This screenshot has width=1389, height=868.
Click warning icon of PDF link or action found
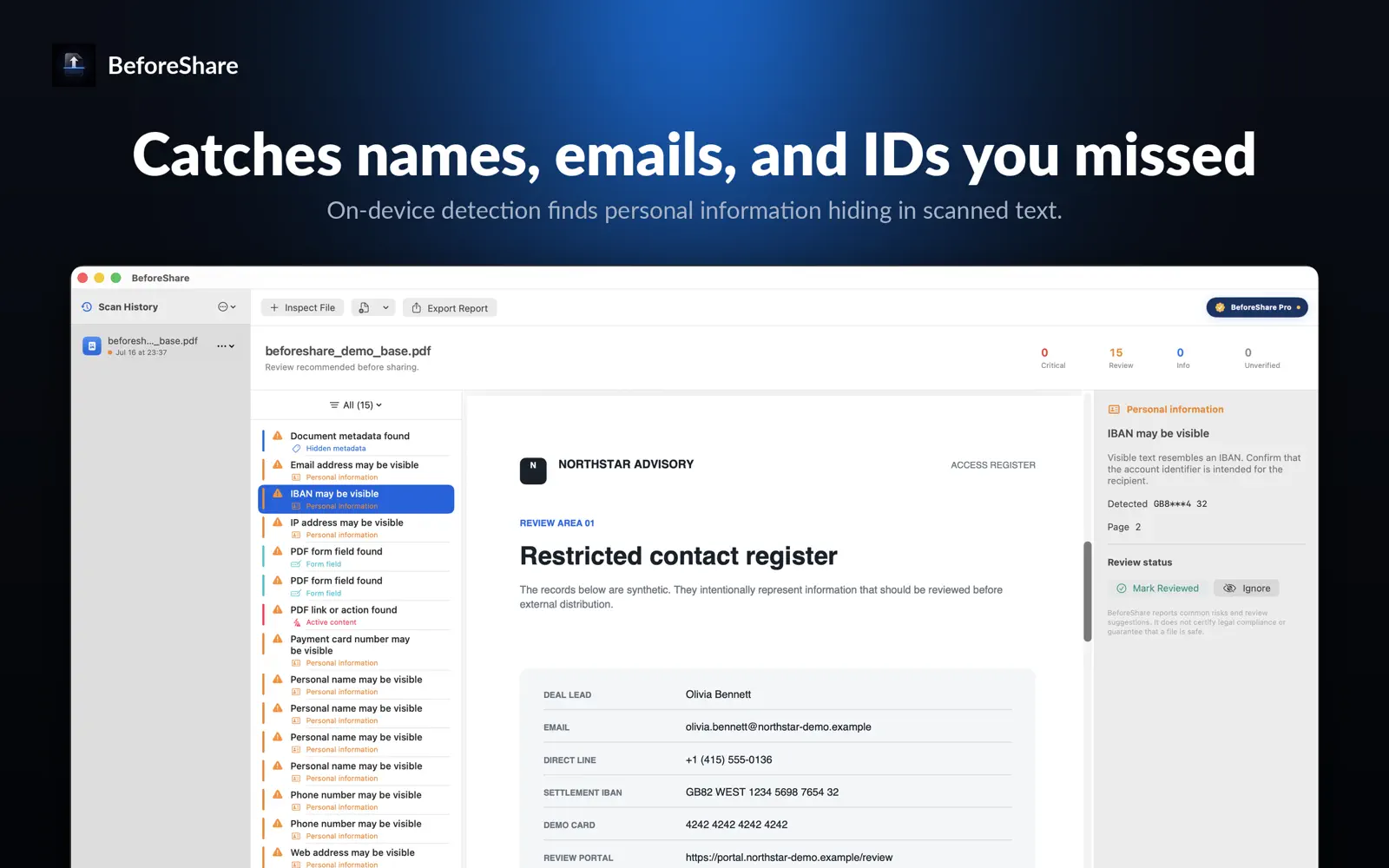(278, 609)
